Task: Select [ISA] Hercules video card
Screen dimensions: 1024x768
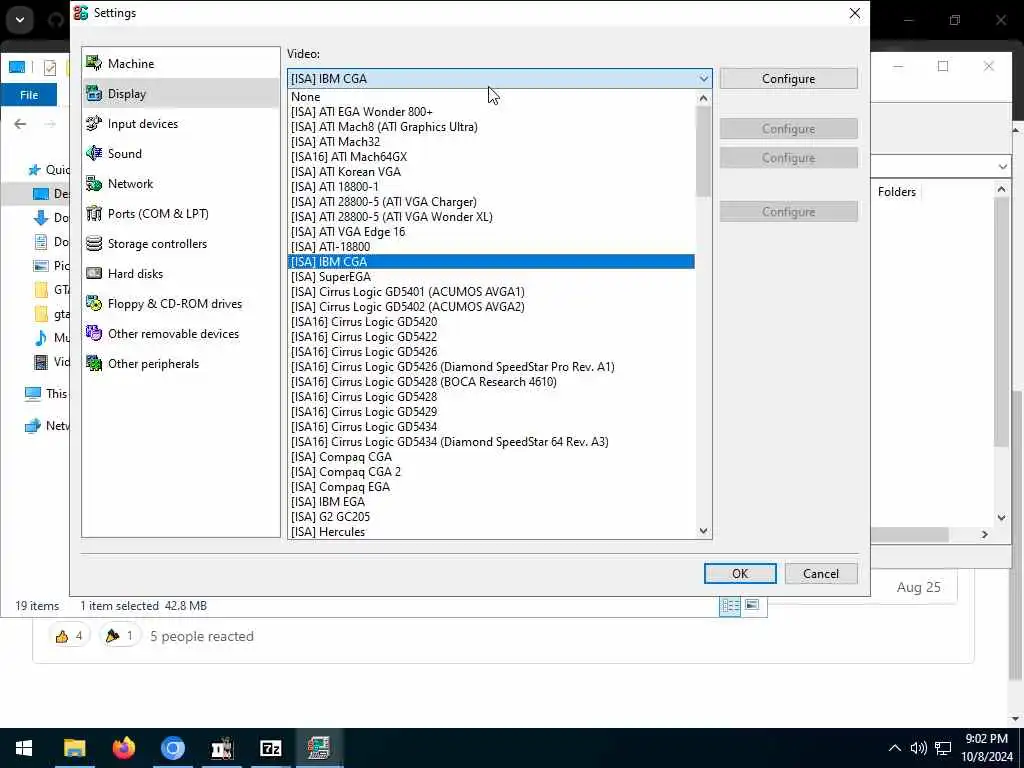Action: (491, 532)
